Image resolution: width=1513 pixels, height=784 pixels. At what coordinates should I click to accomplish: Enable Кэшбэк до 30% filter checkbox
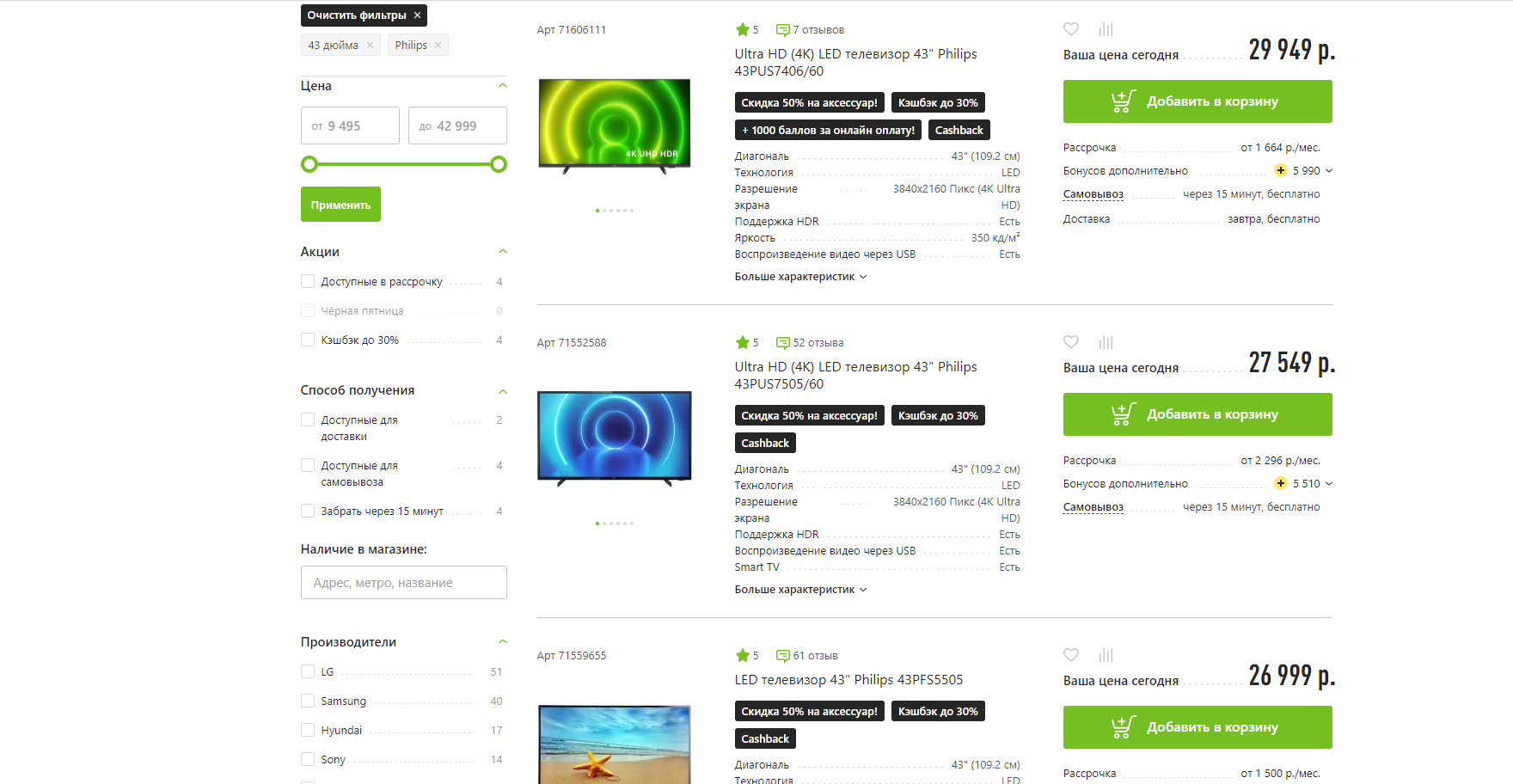click(x=308, y=340)
